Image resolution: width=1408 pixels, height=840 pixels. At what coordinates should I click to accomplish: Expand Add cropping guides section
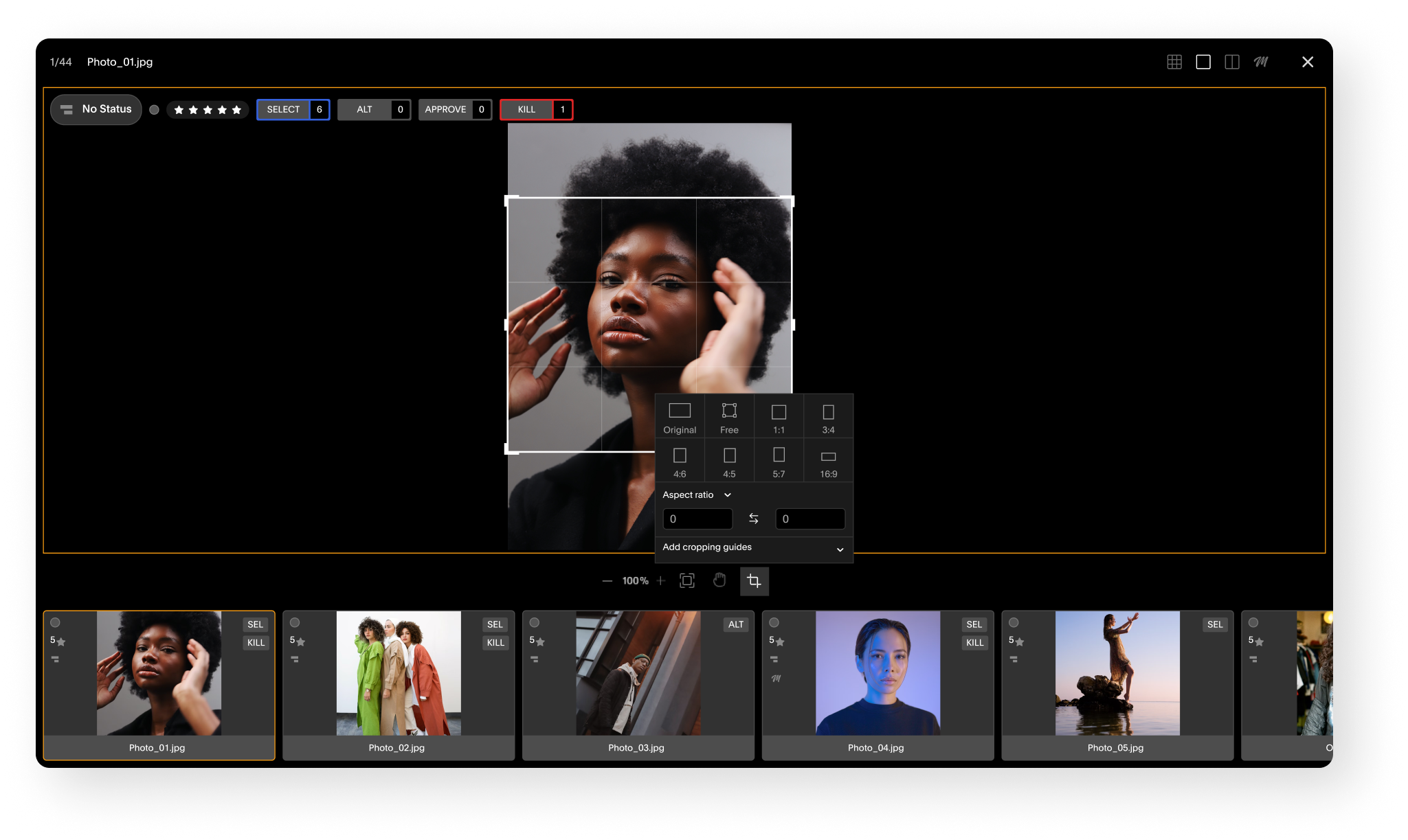[x=753, y=548]
